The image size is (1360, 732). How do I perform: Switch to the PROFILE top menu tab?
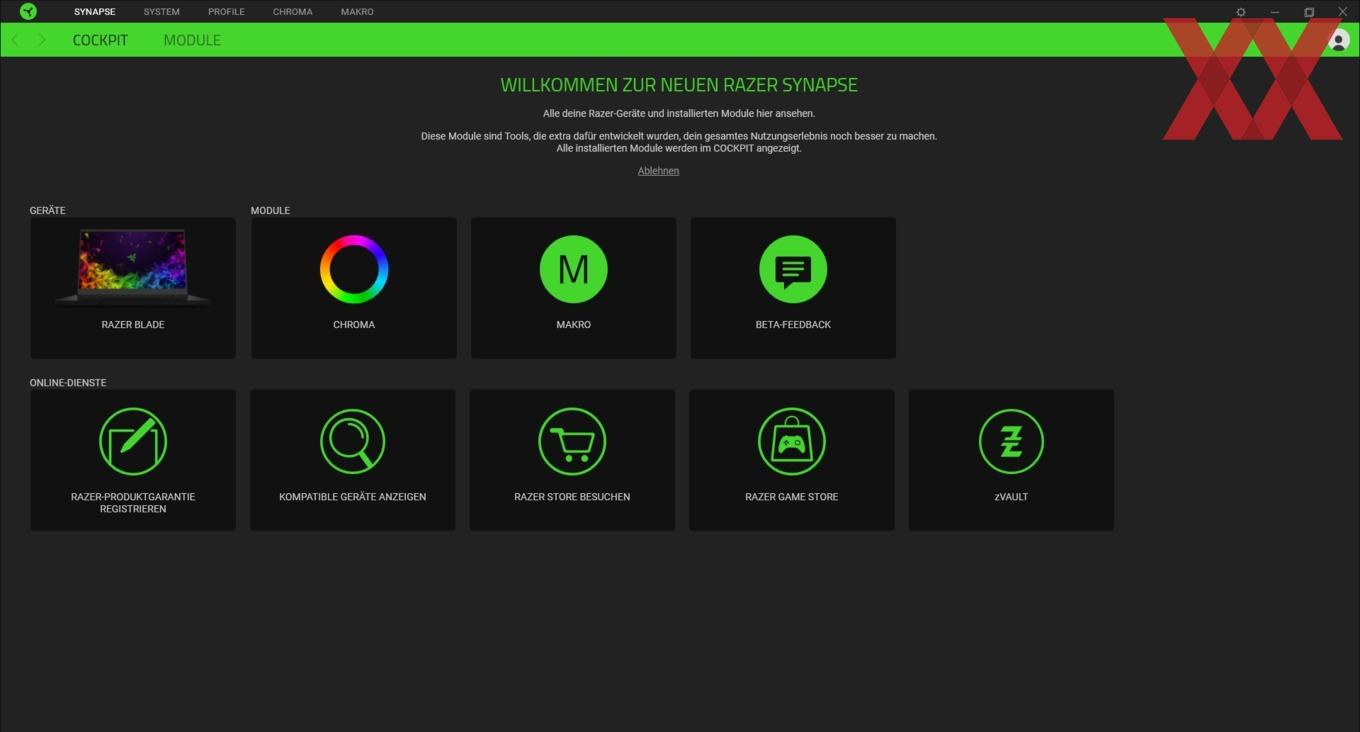[x=226, y=12]
